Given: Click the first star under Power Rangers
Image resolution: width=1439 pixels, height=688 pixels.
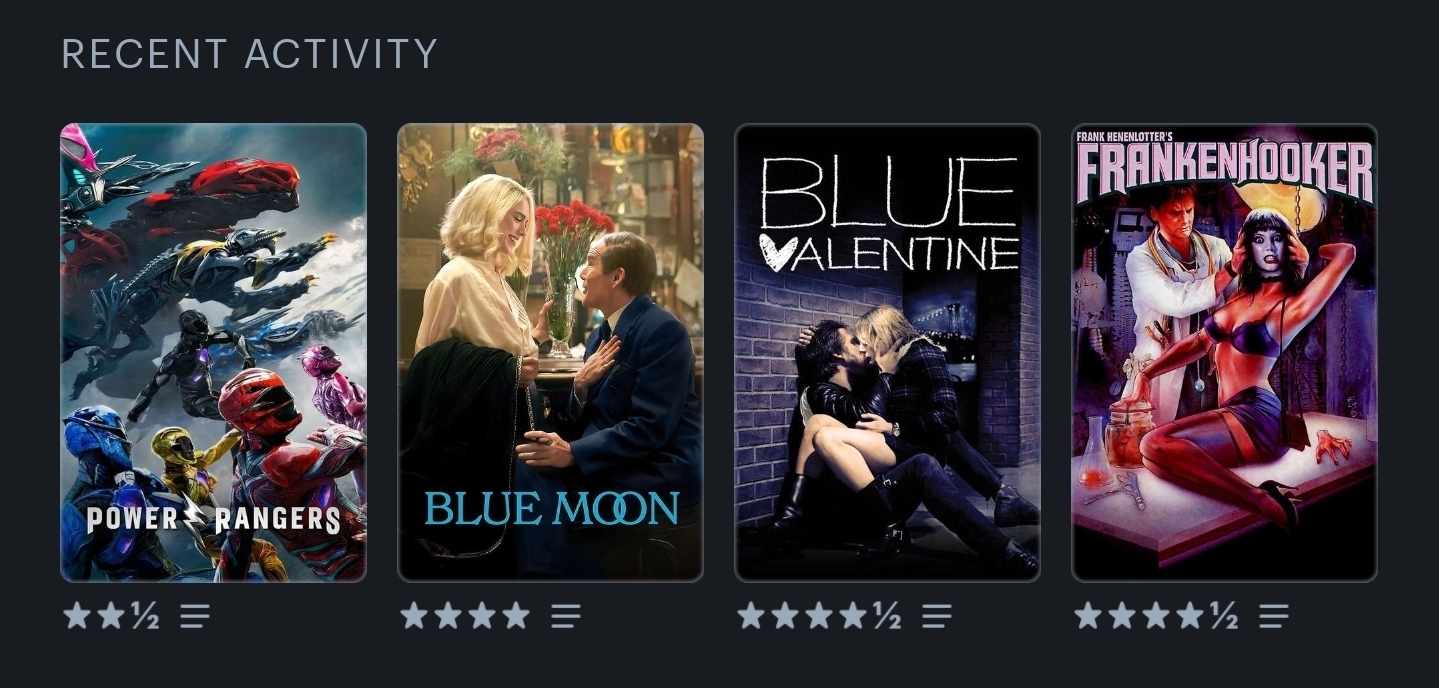Looking at the screenshot, I should click(77, 615).
